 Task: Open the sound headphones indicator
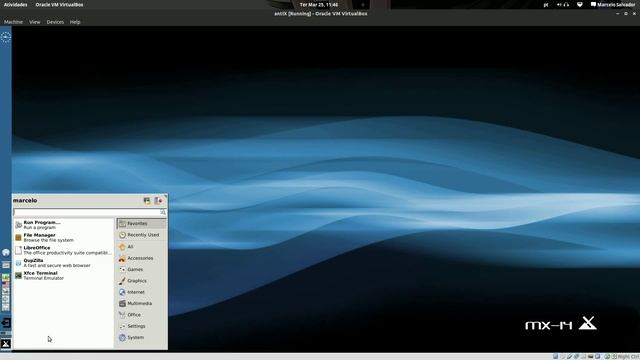click(x=563, y=4)
